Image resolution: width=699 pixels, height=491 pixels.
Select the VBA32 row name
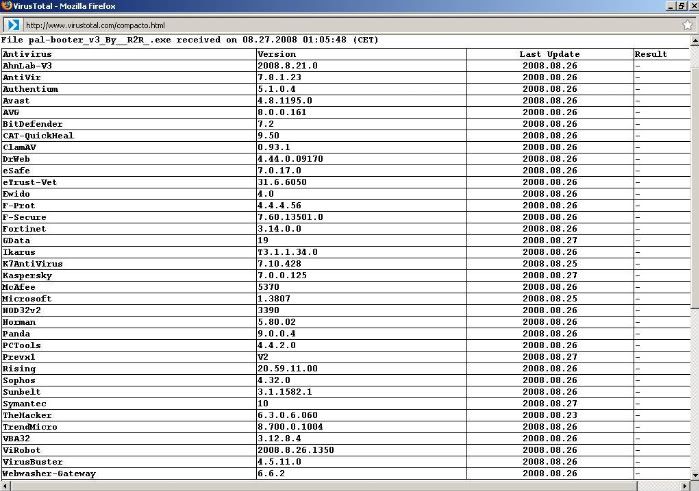pyautogui.click(x=16, y=438)
